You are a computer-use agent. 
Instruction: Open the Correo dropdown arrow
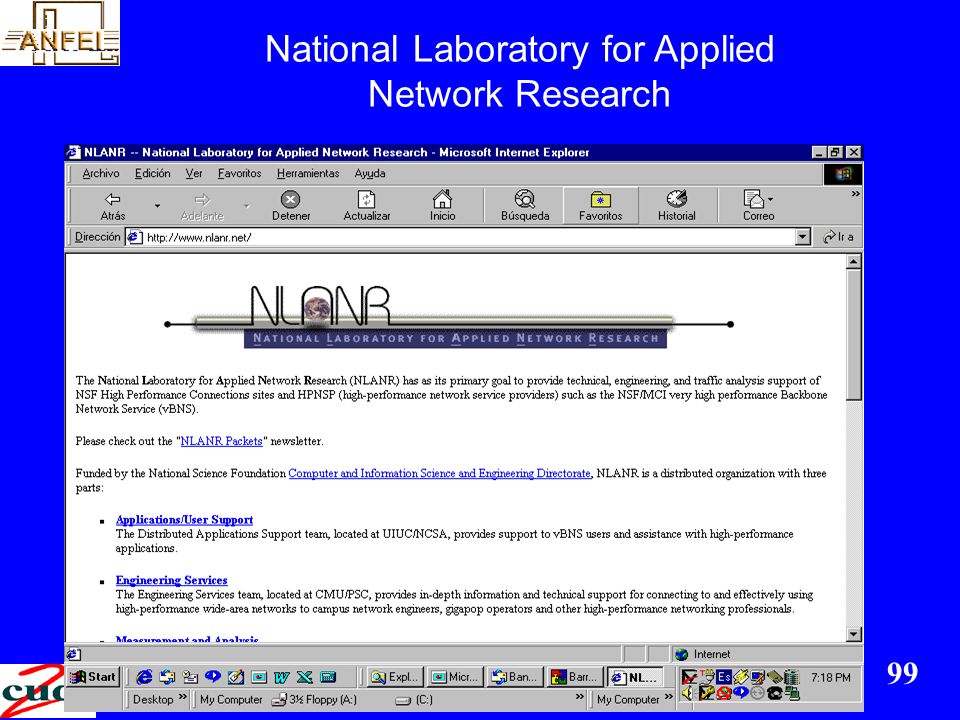pyautogui.click(x=770, y=199)
